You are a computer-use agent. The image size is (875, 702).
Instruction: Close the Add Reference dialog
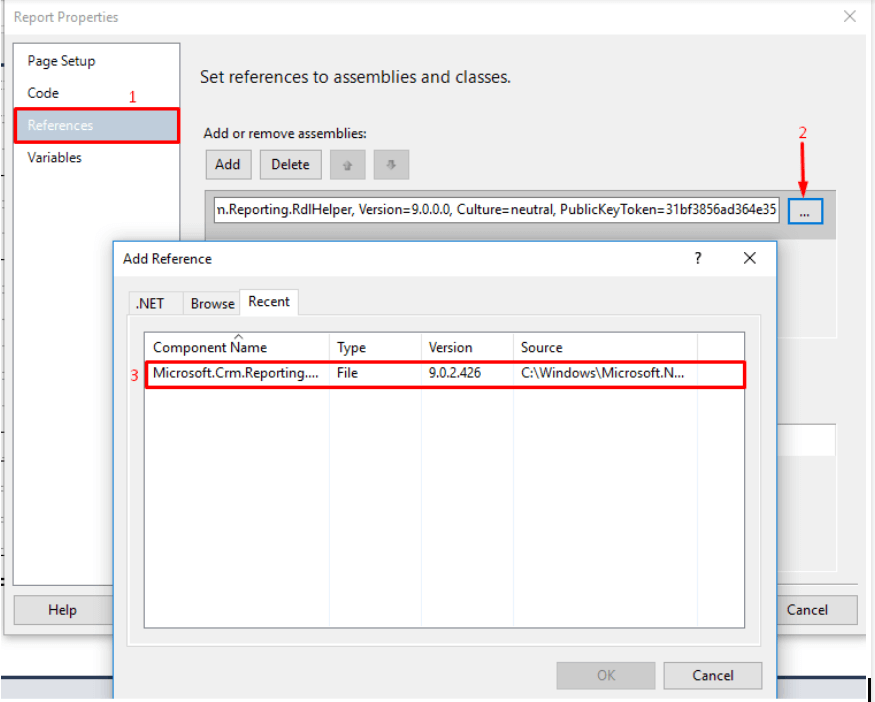coord(750,258)
